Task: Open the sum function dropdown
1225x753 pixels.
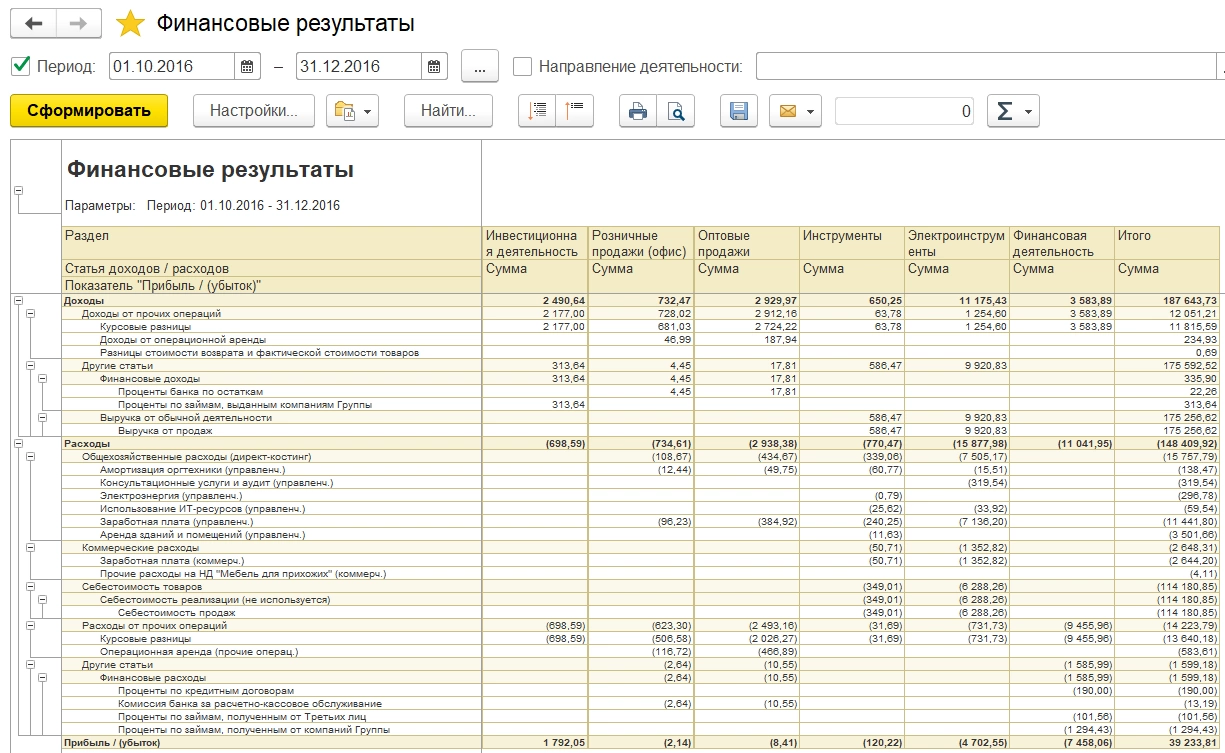Action: [1013, 111]
